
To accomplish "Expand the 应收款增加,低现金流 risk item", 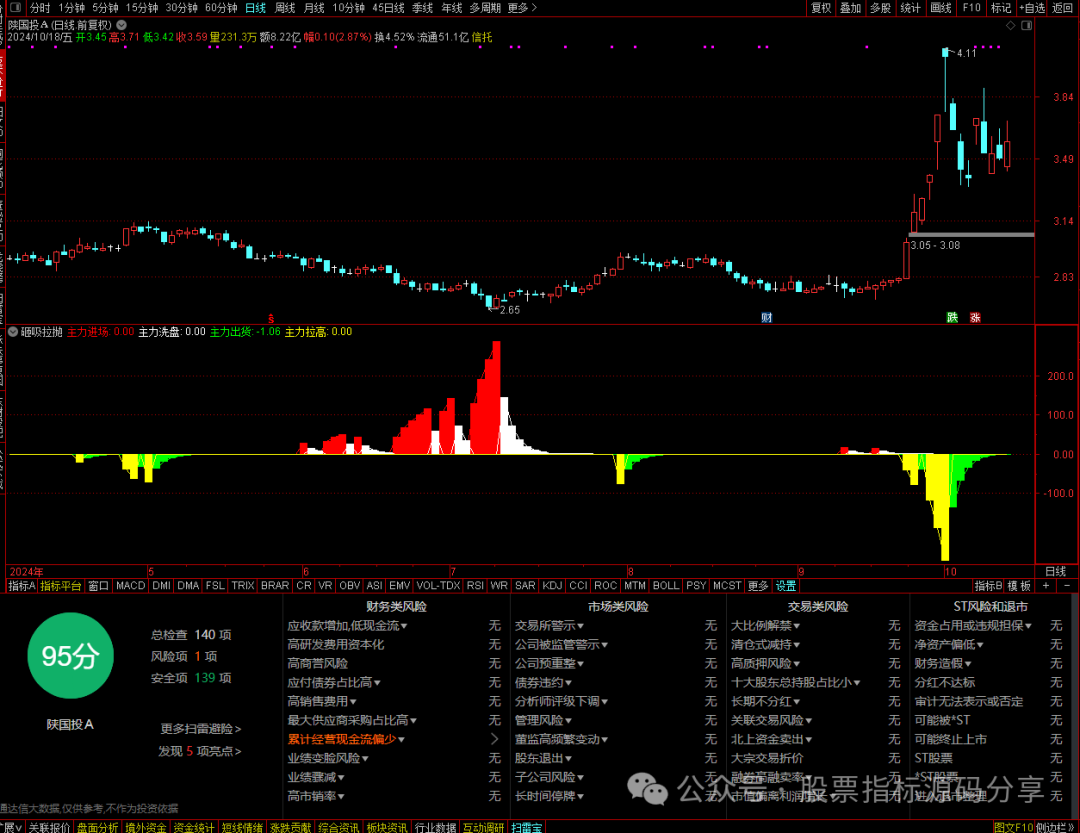I will [347, 626].
